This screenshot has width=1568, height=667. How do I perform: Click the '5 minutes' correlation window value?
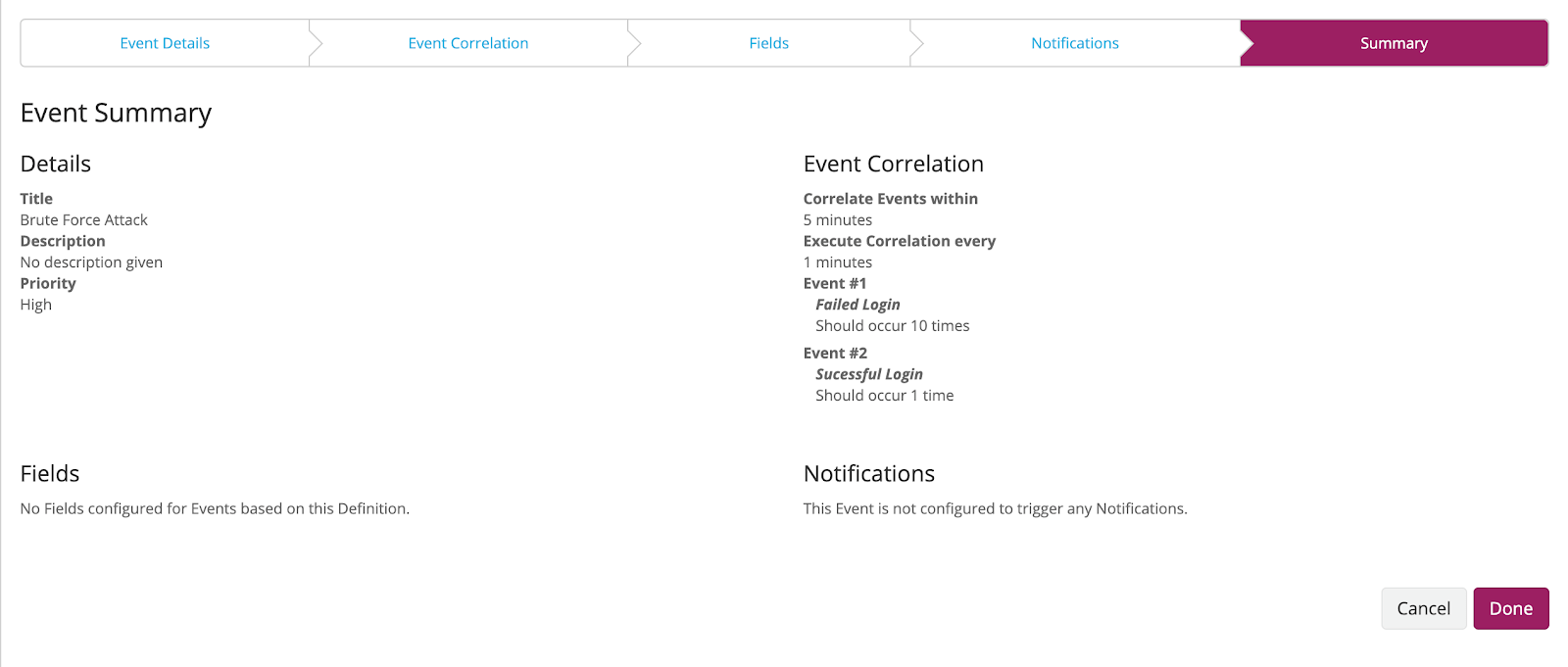point(838,220)
